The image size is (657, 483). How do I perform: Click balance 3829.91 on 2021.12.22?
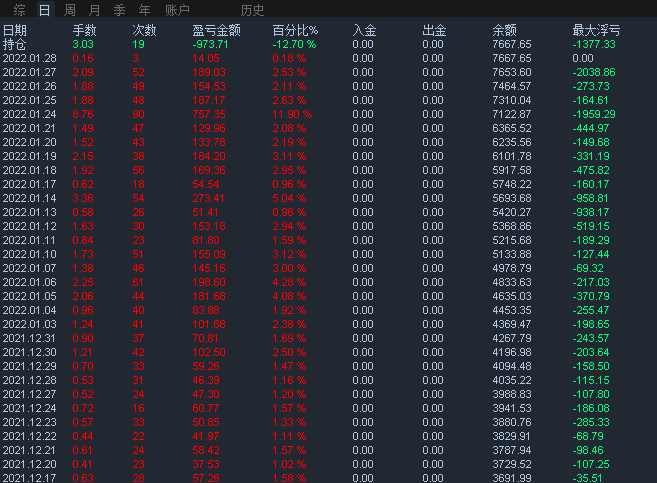tap(512, 436)
